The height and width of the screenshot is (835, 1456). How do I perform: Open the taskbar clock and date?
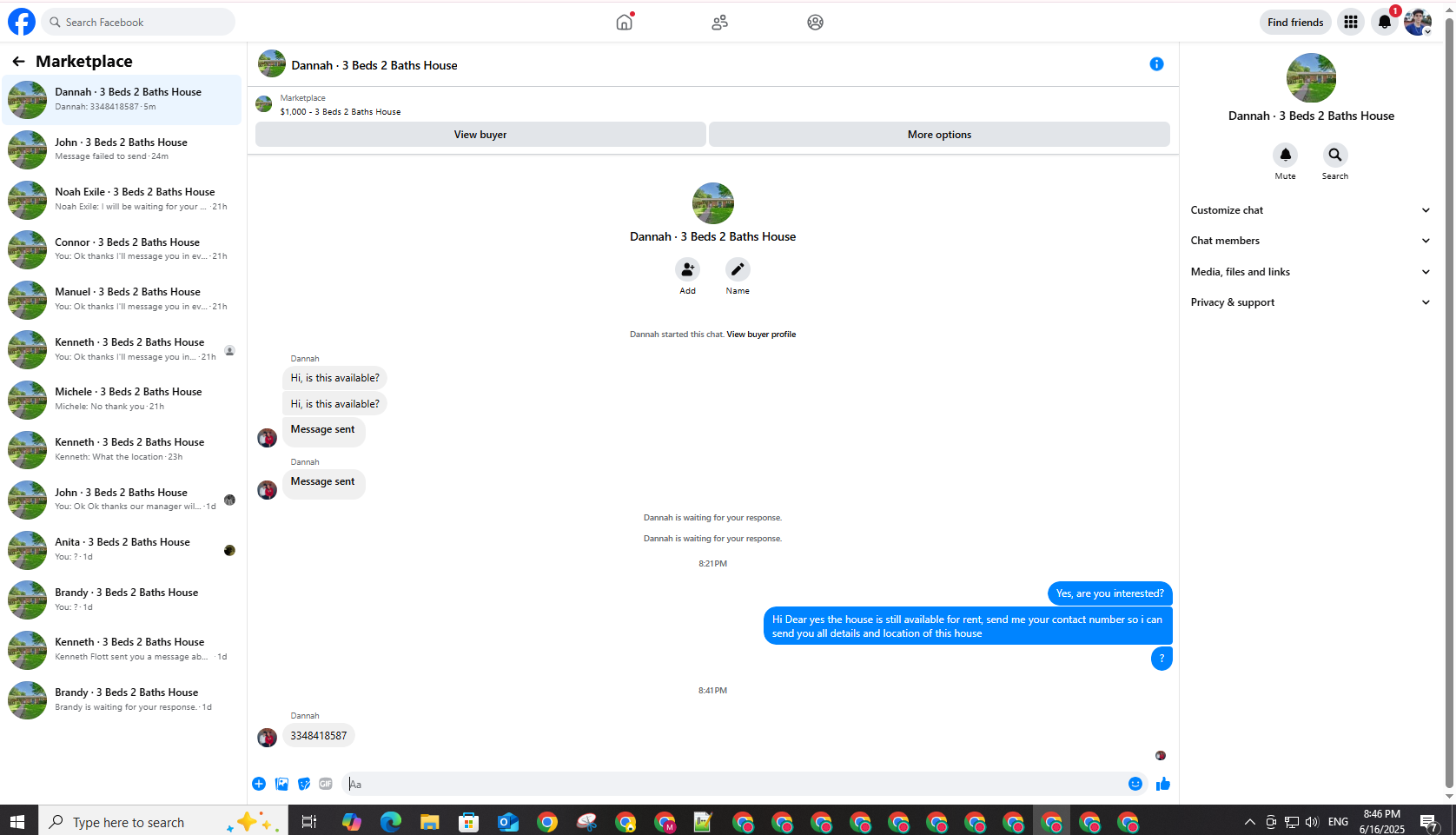1381,822
